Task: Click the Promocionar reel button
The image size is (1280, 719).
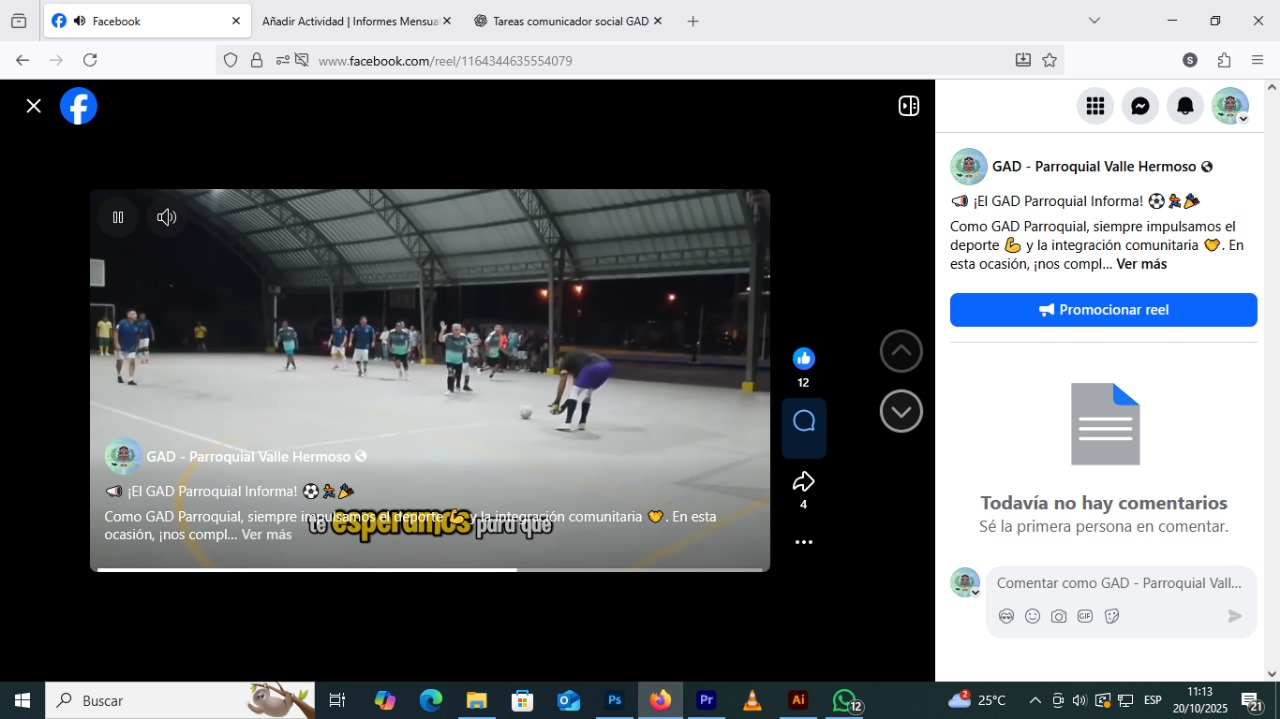Action: click(x=1103, y=310)
